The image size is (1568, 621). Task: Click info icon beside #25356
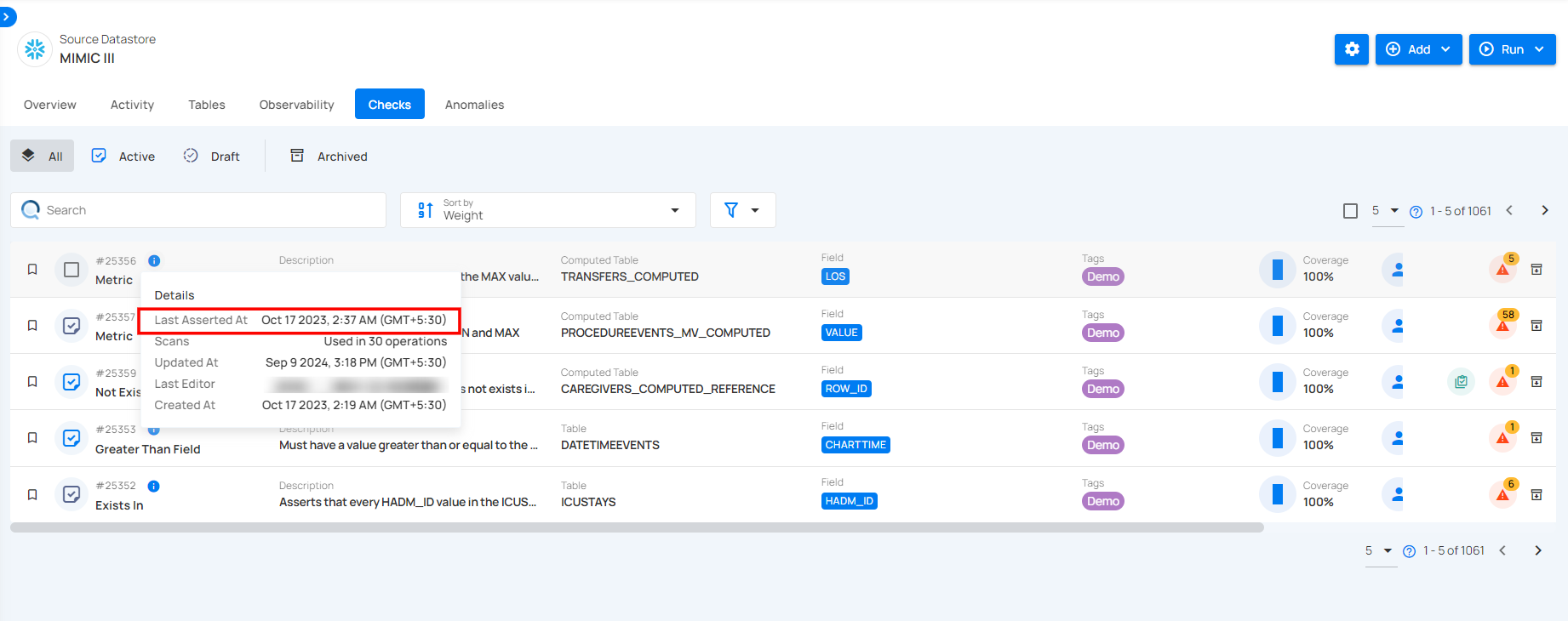[154, 261]
